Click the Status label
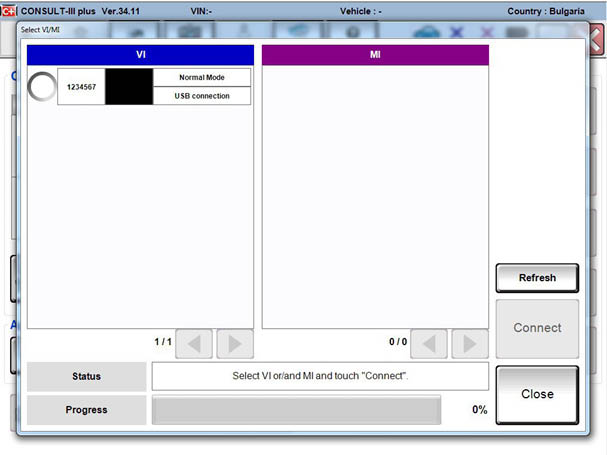Viewport: 607px width, 455px height. [87, 376]
